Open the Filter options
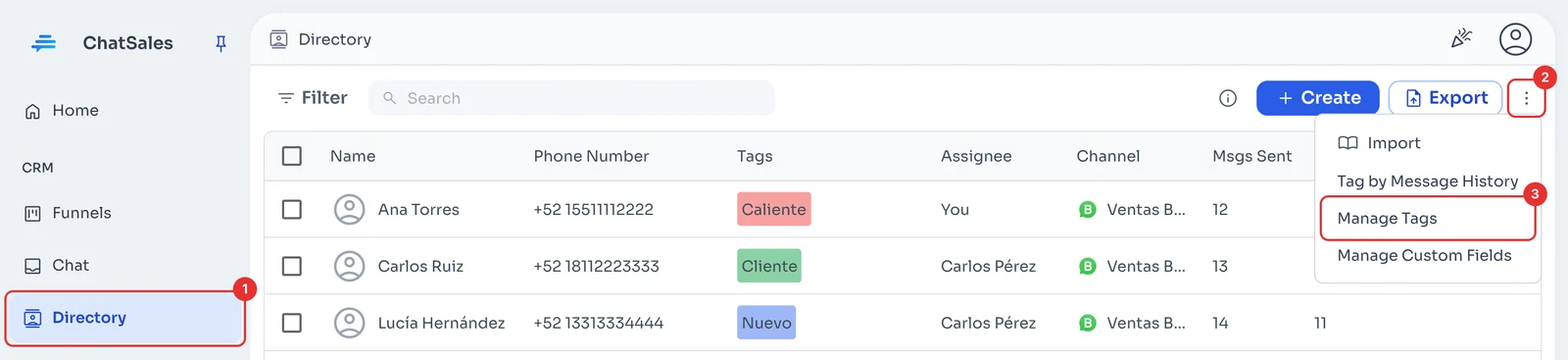Viewport: 1568px width, 360px height. click(x=313, y=98)
